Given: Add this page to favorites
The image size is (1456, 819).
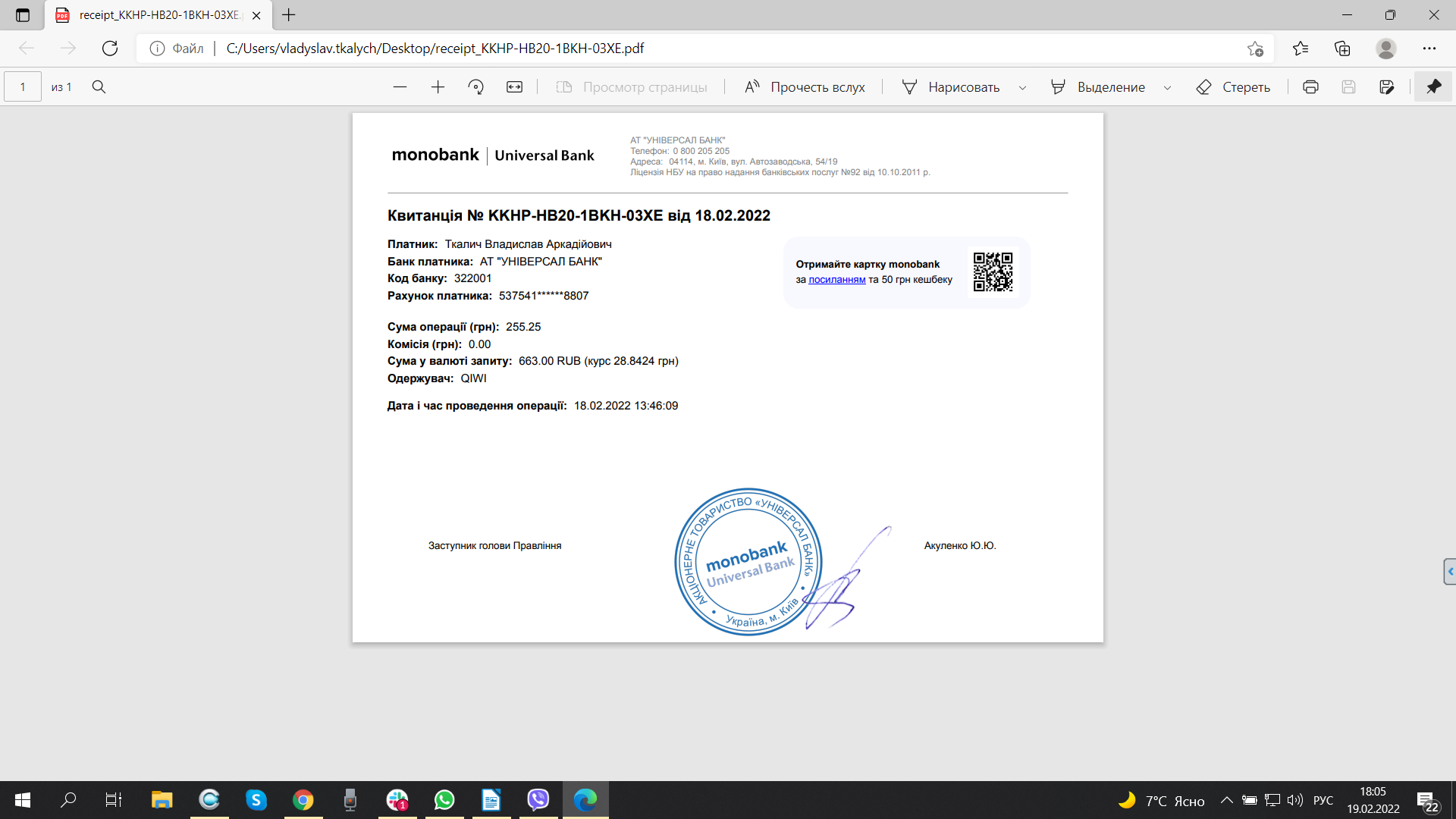Looking at the screenshot, I should (1255, 49).
